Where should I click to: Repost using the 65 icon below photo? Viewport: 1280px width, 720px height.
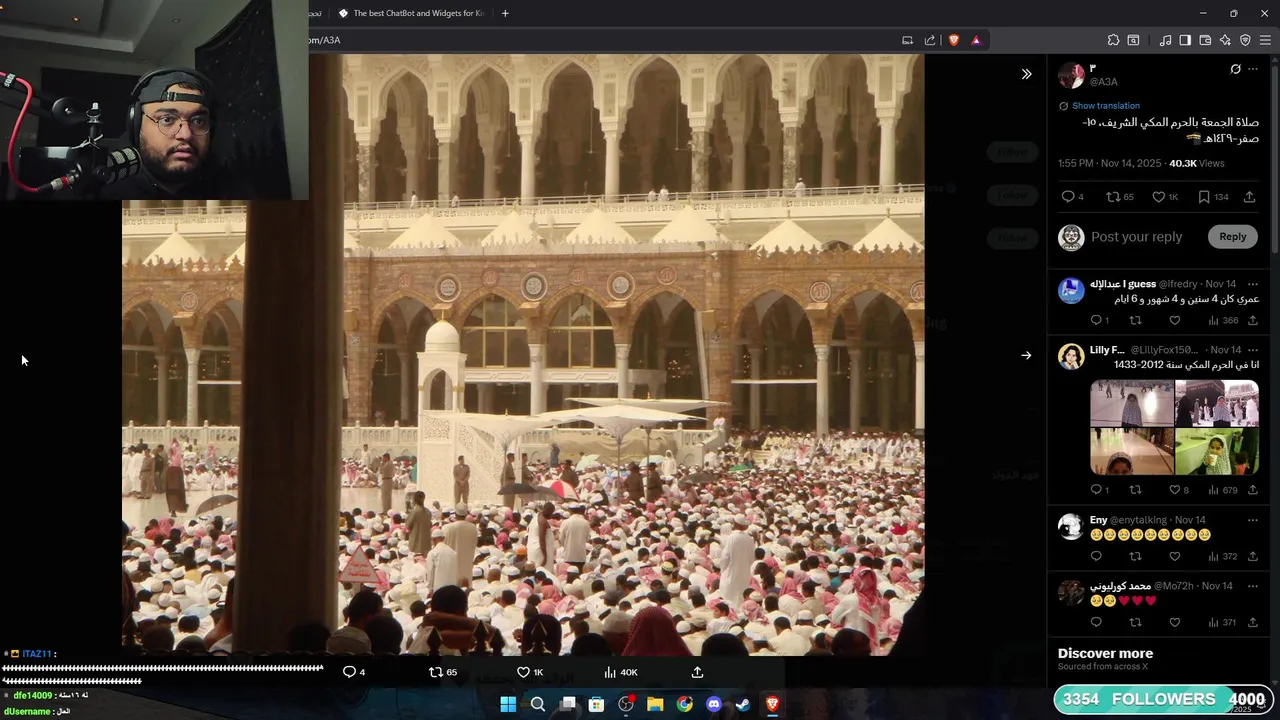[x=443, y=672]
